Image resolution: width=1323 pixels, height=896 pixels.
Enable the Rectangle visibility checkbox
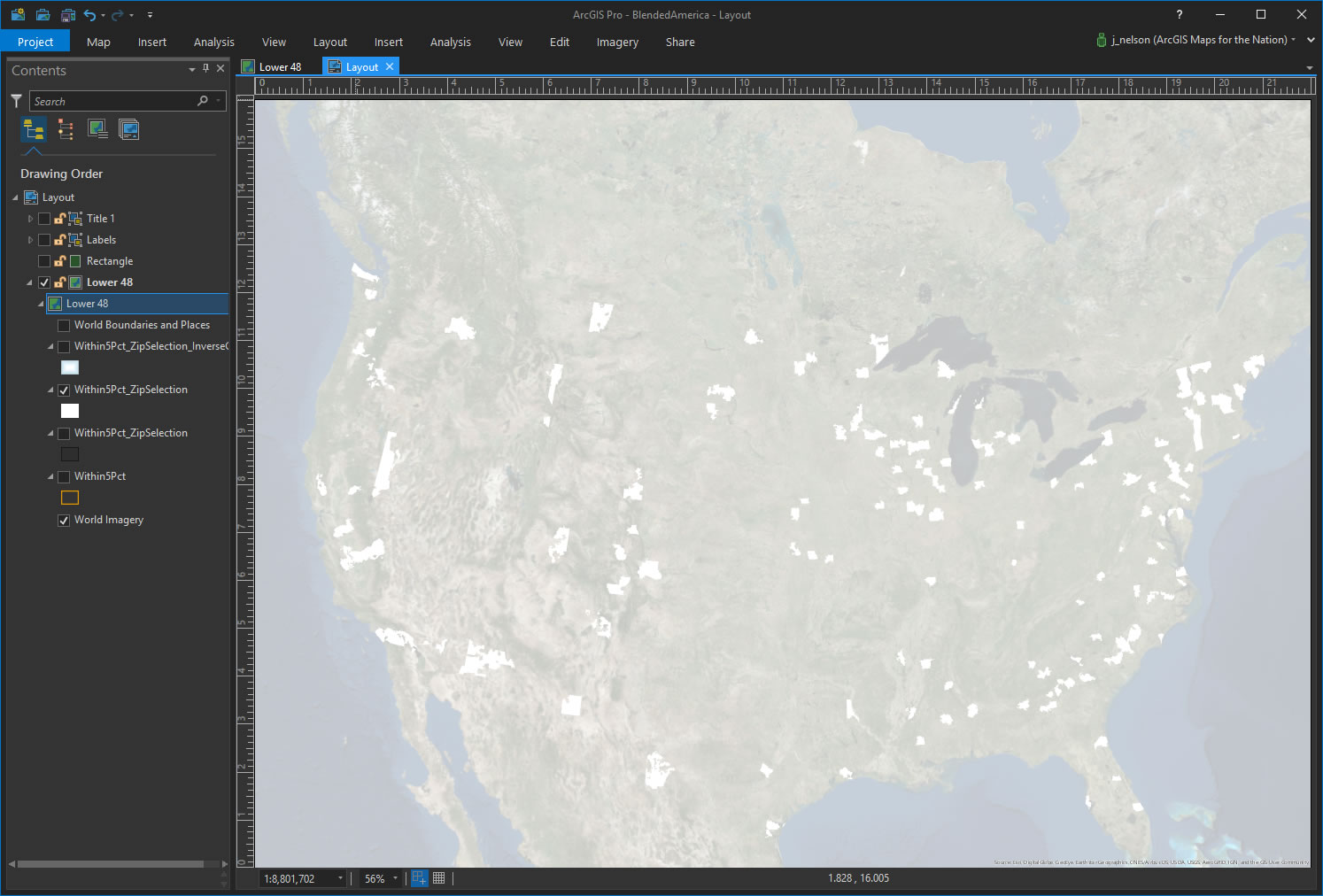point(44,261)
